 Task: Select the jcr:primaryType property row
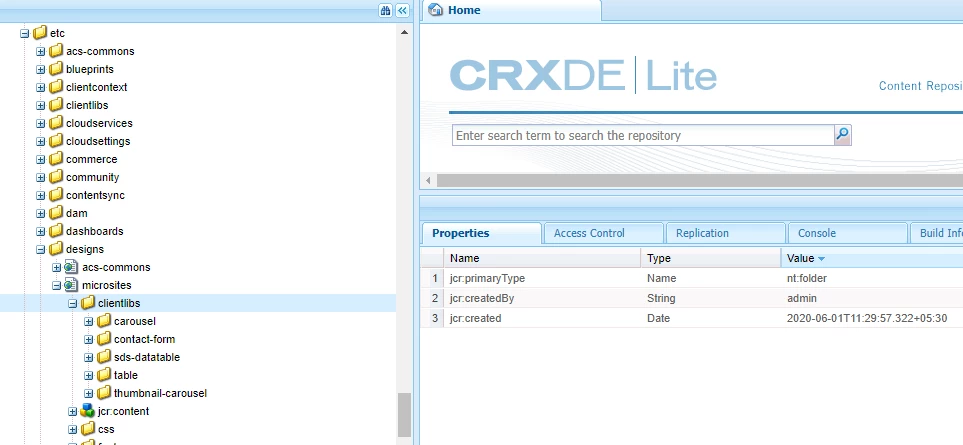[x=692, y=278]
